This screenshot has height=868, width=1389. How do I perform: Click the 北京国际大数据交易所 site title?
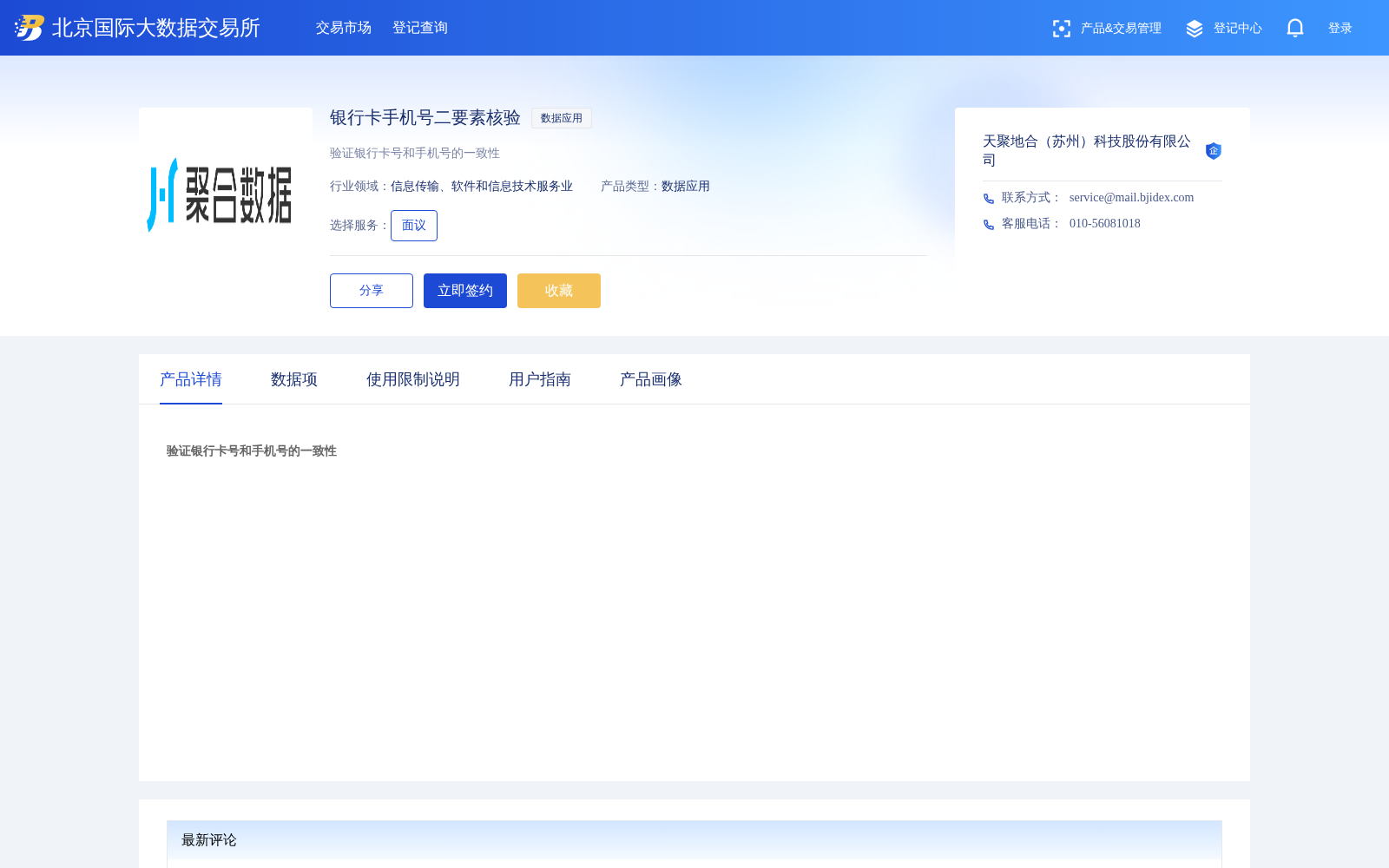[x=156, y=28]
